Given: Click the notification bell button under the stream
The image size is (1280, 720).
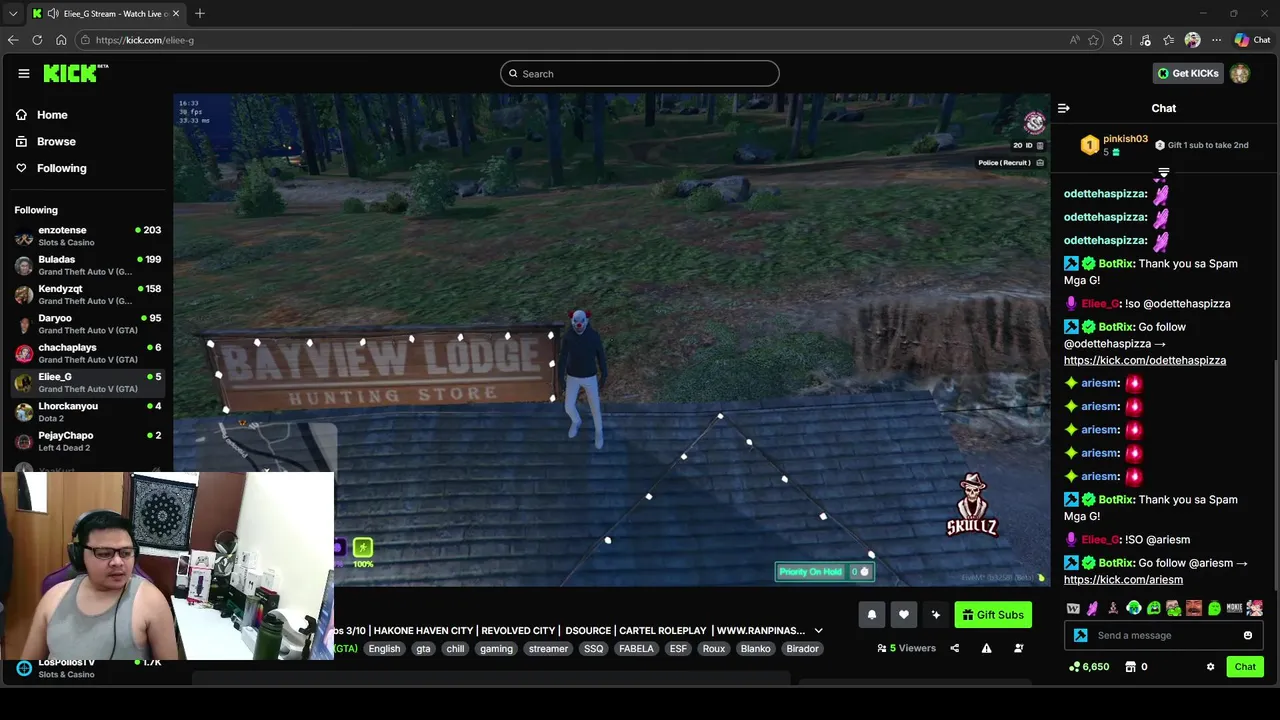Looking at the screenshot, I should point(872,615).
